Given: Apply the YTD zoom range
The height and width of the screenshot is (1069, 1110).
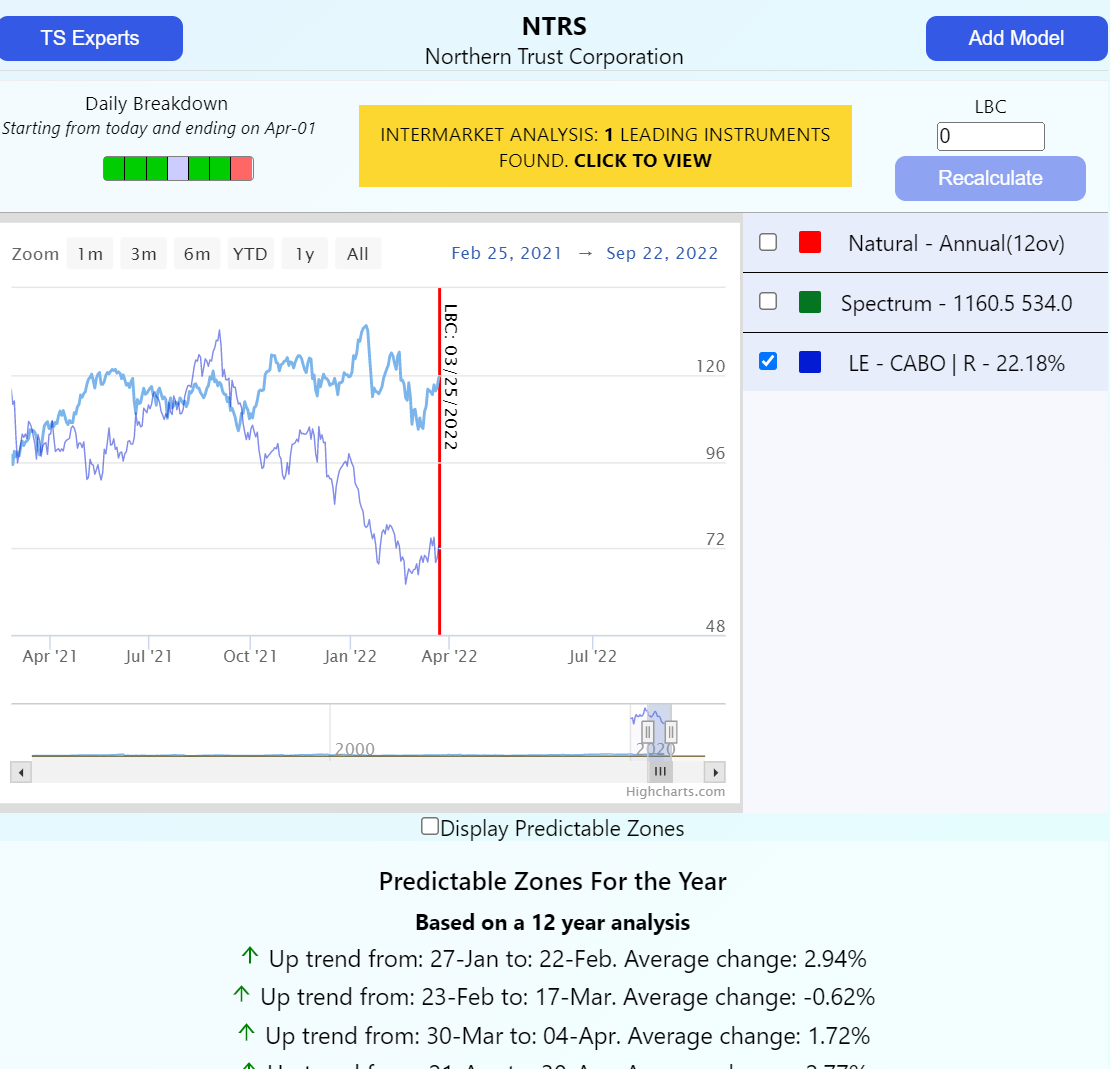Looking at the screenshot, I should coord(250,253).
